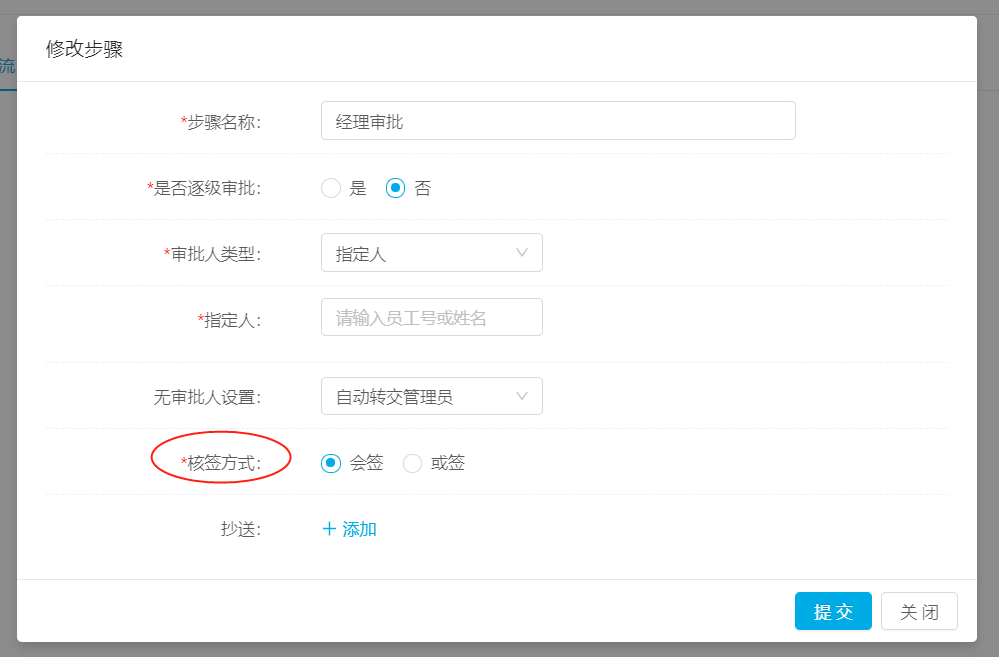The image size is (999, 657).
Task: Open the 审批人类型 dropdown showing 指定人
Action: [x=431, y=253]
